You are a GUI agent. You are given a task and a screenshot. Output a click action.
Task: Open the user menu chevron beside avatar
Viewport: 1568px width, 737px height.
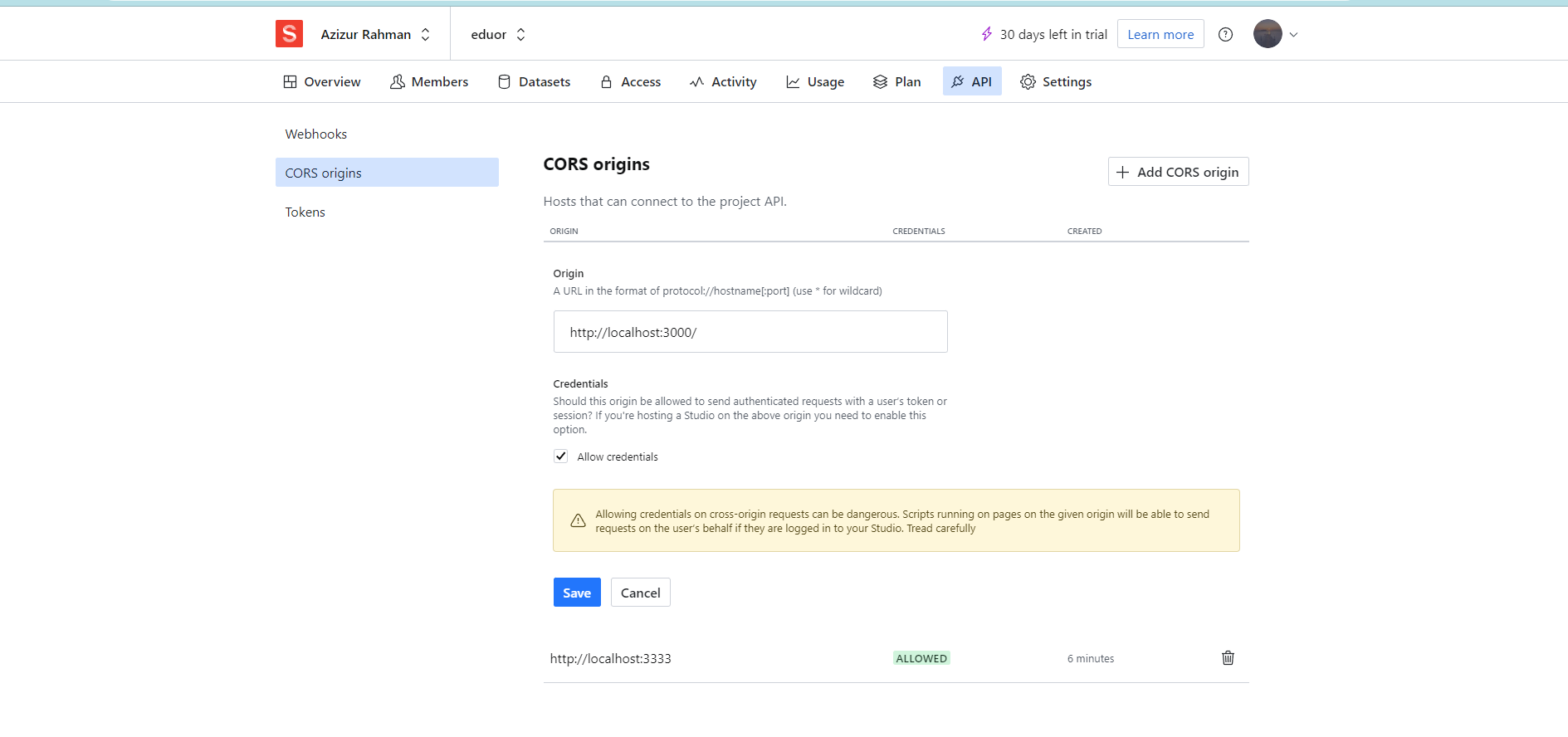coord(1293,34)
